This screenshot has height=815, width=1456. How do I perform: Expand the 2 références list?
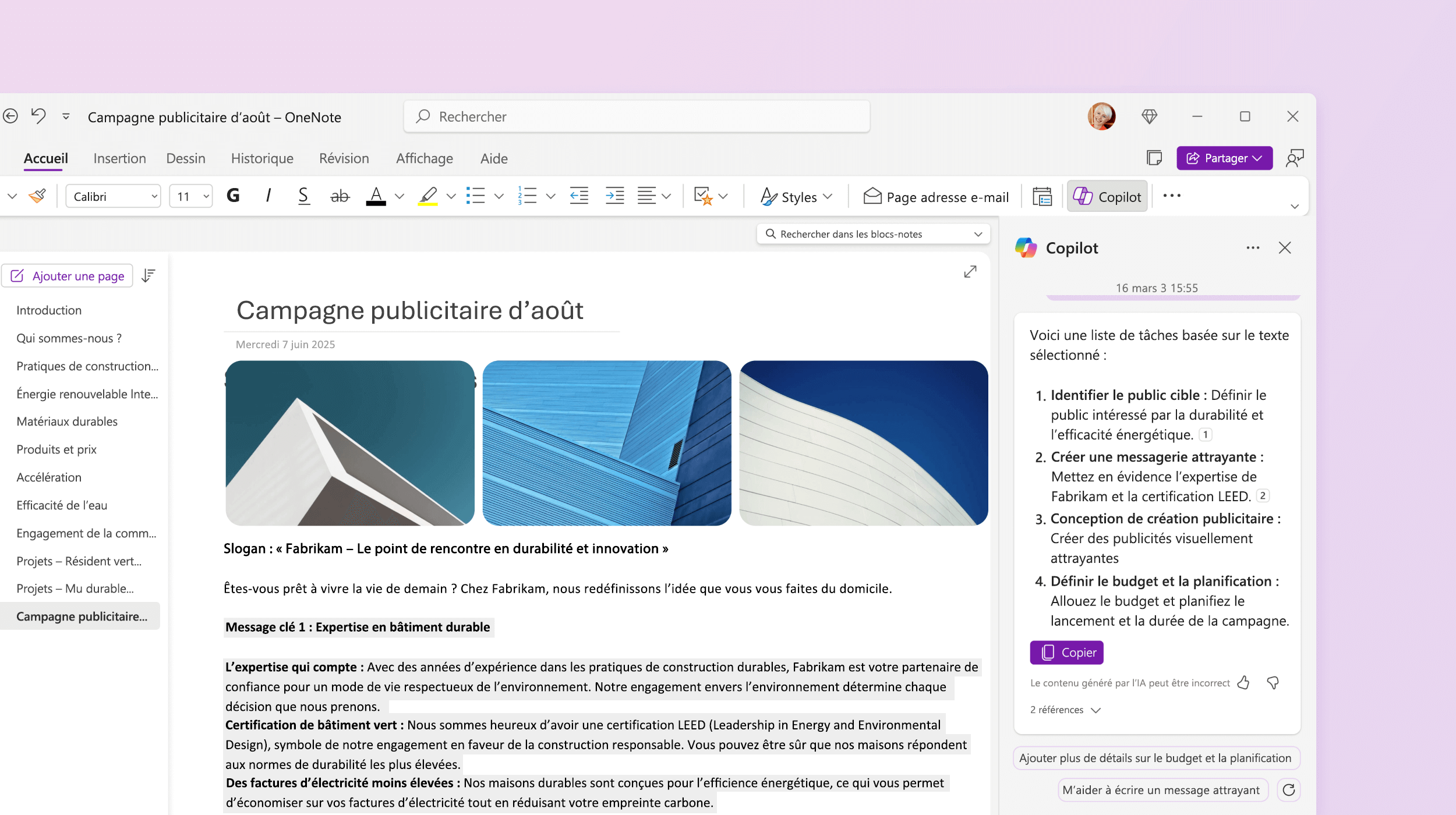1065,710
